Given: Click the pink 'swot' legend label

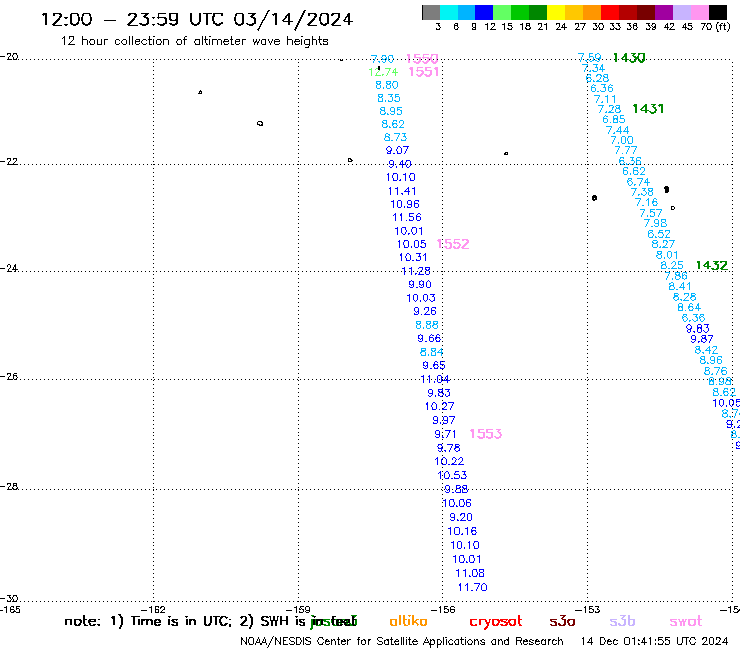Looking at the screenshot, I should (686, 622).
